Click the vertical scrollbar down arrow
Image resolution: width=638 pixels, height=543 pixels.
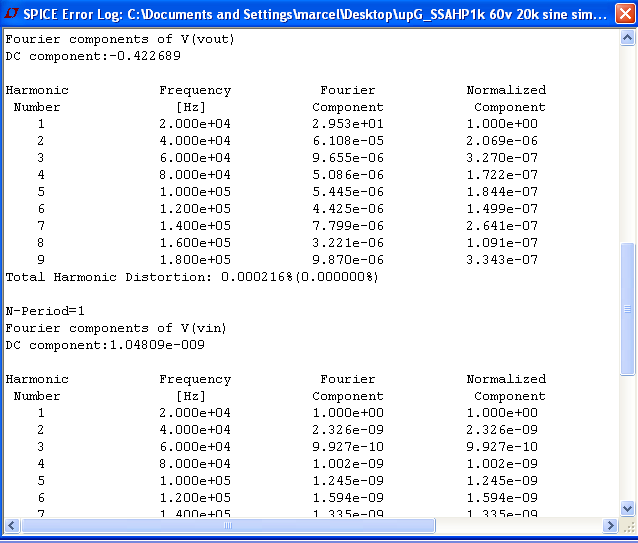[627, 508]
